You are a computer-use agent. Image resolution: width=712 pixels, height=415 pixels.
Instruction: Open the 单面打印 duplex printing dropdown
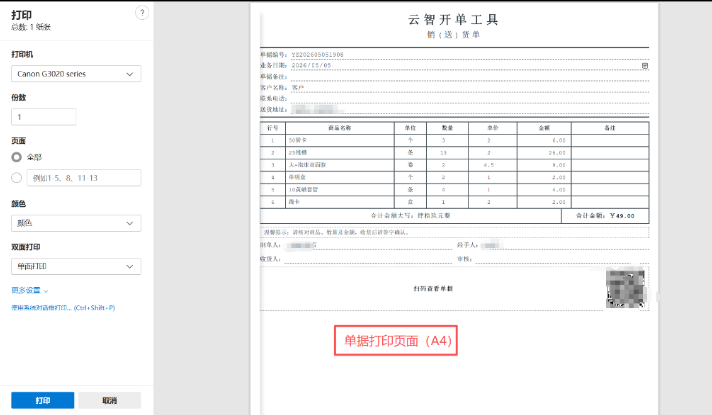click(x=76, y=267)
